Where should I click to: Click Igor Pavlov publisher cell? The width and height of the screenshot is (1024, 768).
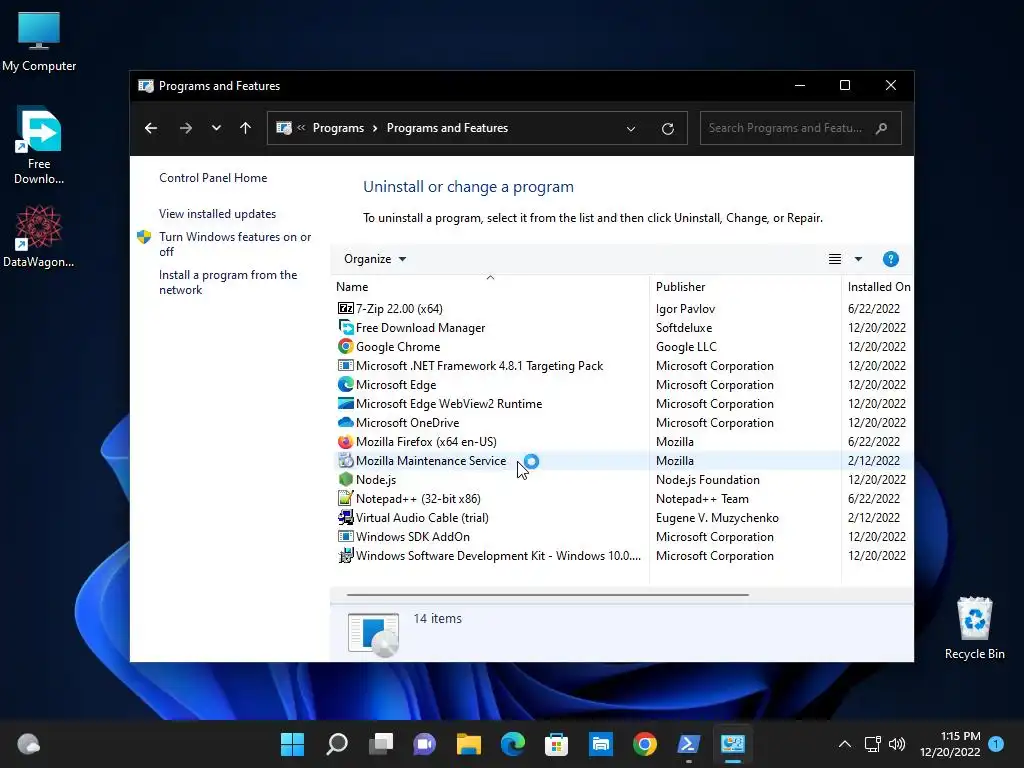(x=685, y=308)
